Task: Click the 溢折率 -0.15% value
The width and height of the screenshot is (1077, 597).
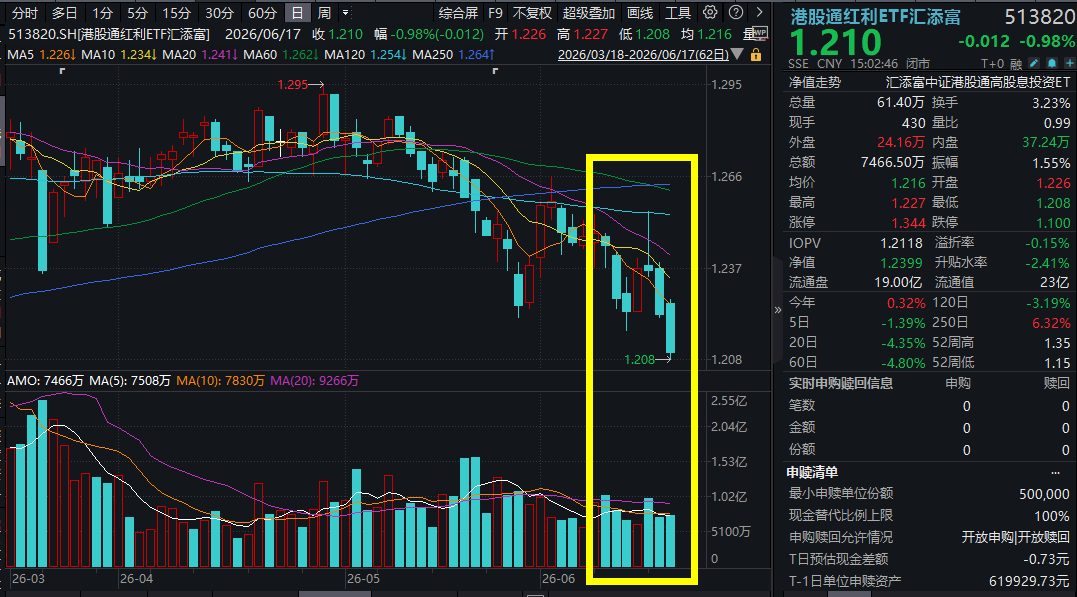Action: (x=1047, y=243)
